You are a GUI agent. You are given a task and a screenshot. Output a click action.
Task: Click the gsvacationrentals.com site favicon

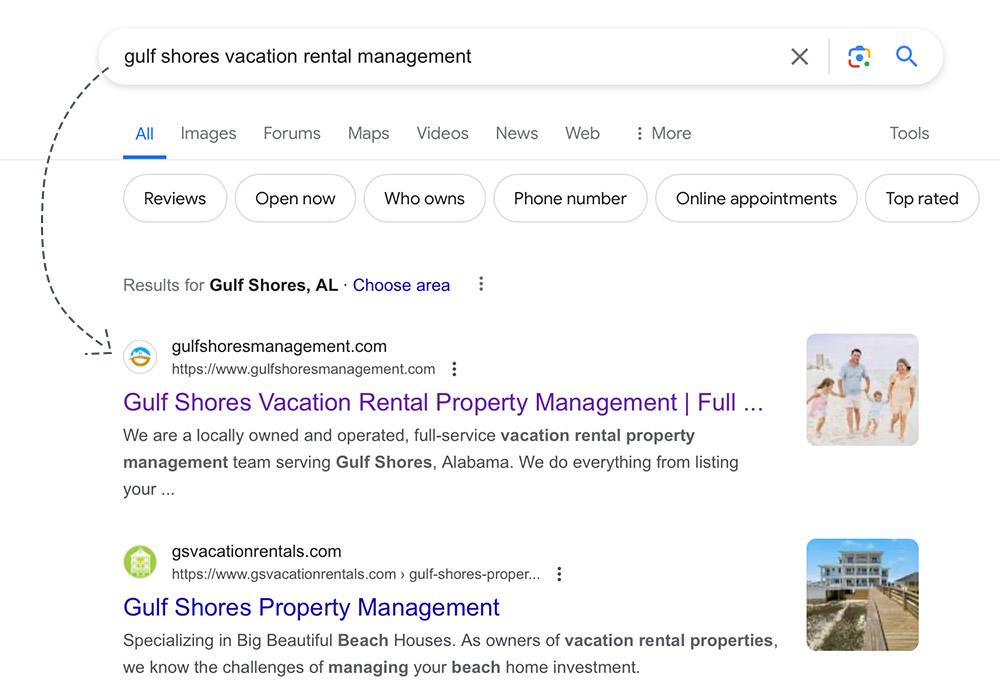click(140, 562)
